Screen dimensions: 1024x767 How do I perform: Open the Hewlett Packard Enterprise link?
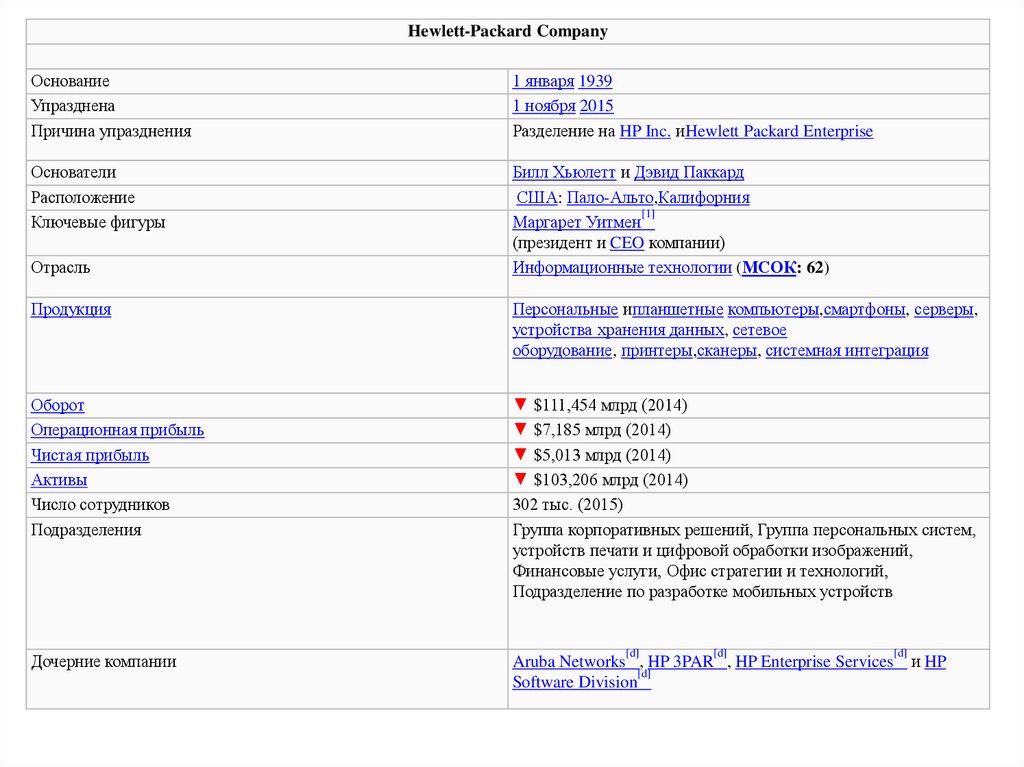pos(778,131)
